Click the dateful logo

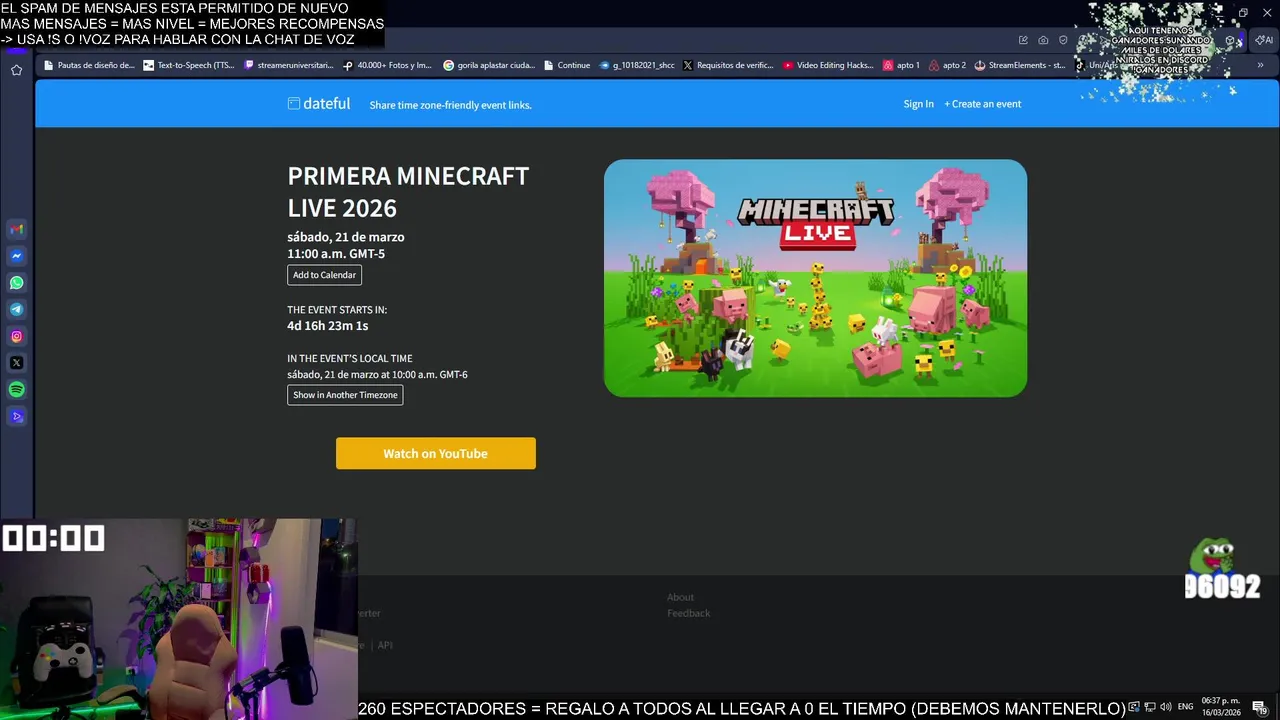[x=319, y=104]
